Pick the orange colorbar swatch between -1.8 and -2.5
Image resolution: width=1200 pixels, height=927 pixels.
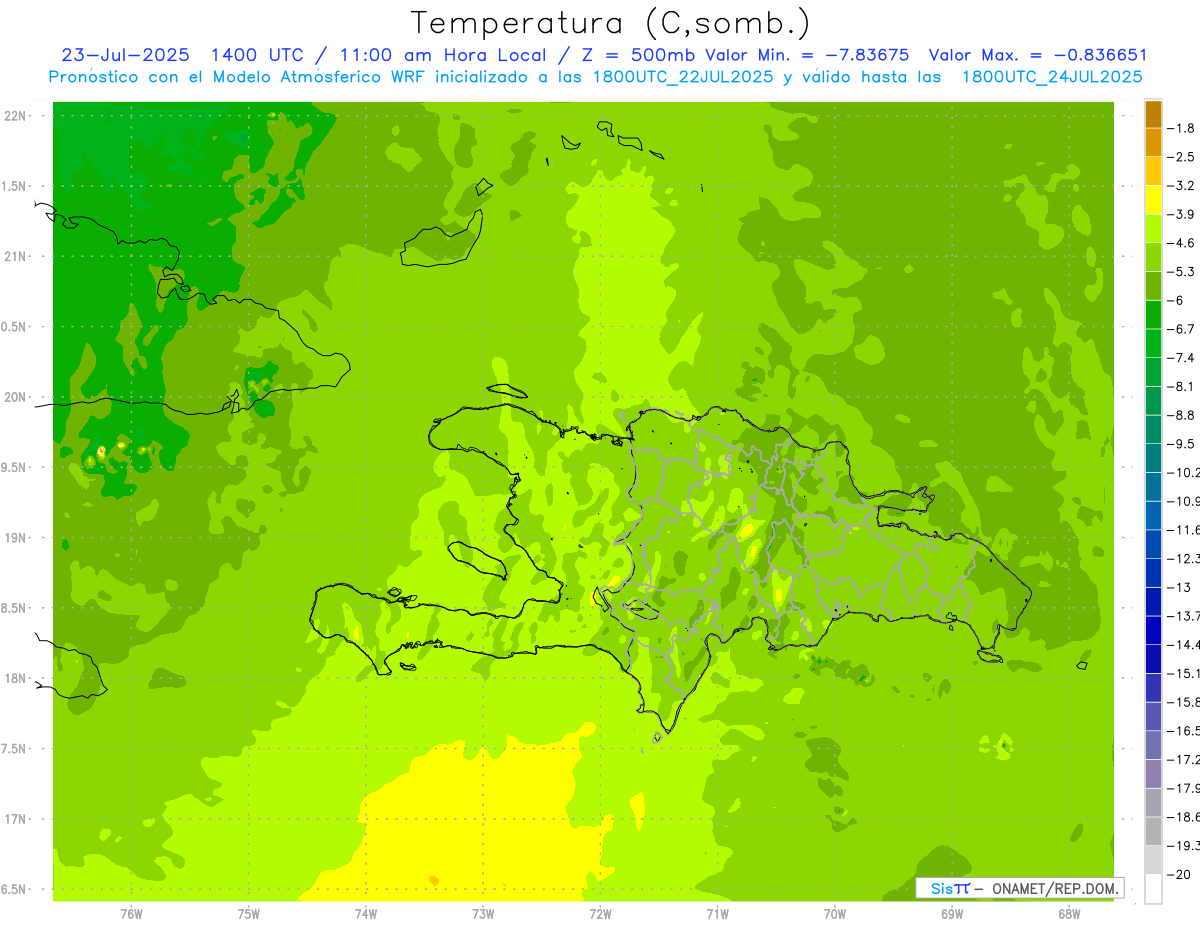tap(1153, 143)
